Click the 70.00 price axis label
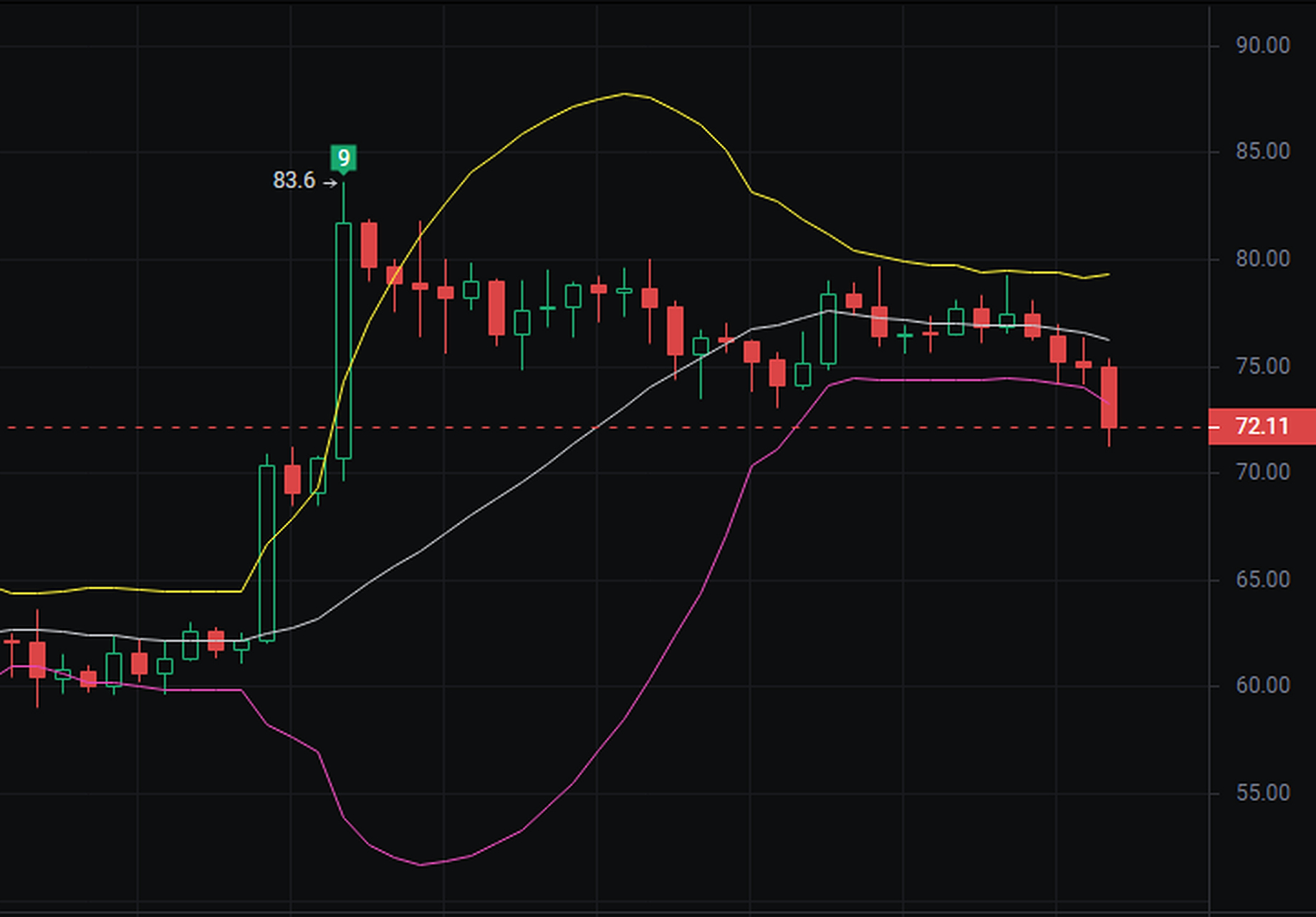The width and height of the screenshot is (1316, 917). pos(1262,472)
